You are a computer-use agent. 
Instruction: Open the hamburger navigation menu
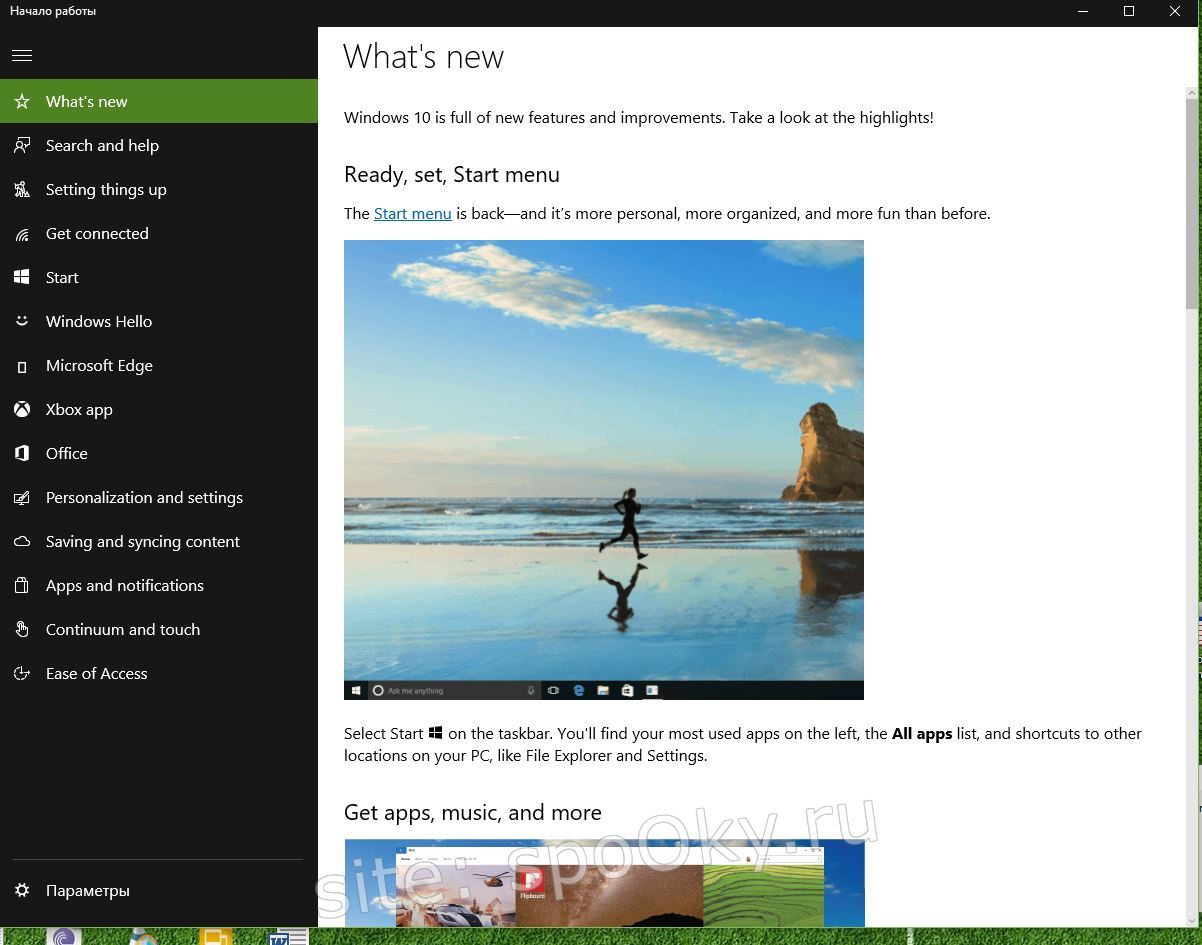pyautogui.click(x=22, y=56)
